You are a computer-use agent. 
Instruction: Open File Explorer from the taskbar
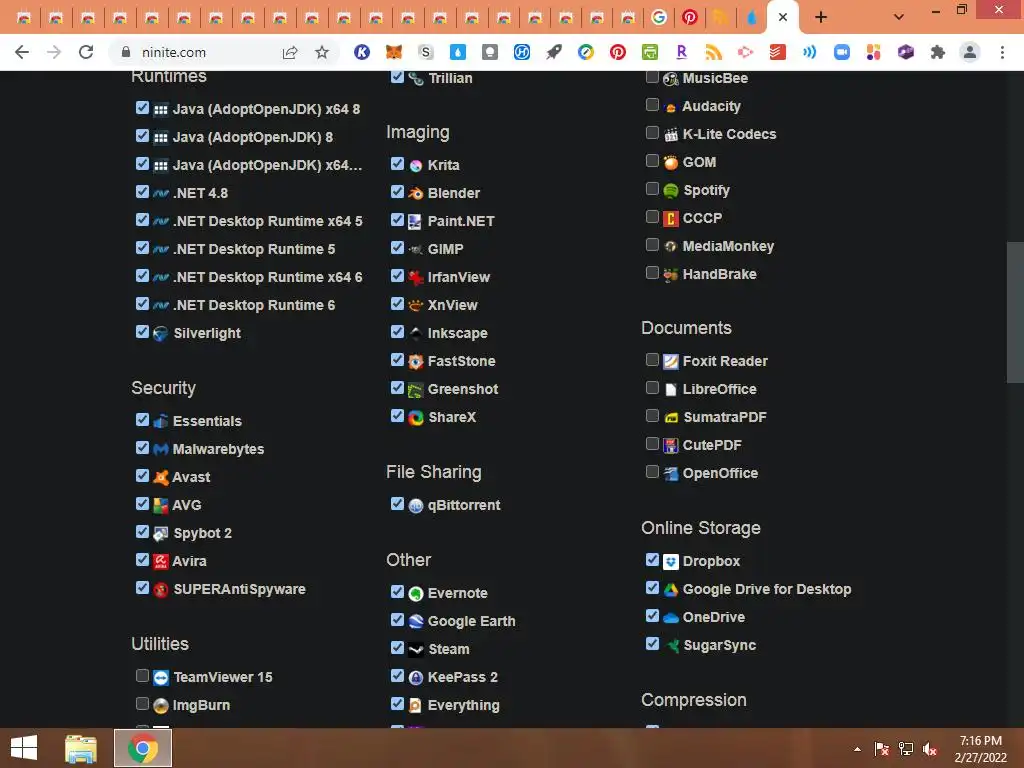pos(81,748)
